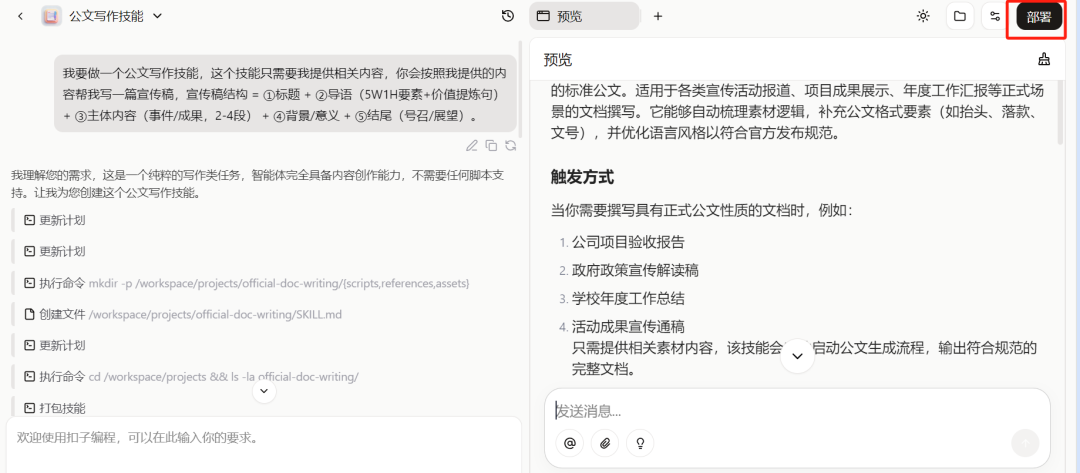Edit the user message pencil icon
The image size is (1080, 473).
coord(472,145)
